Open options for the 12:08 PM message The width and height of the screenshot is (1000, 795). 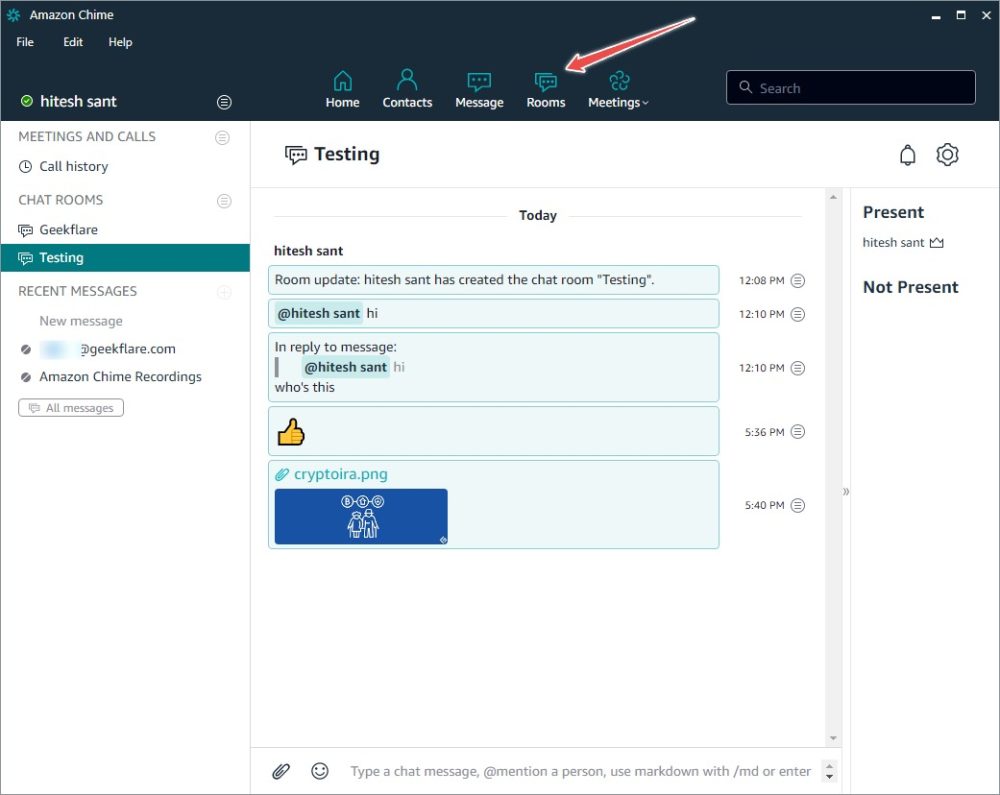pos(797,281)
